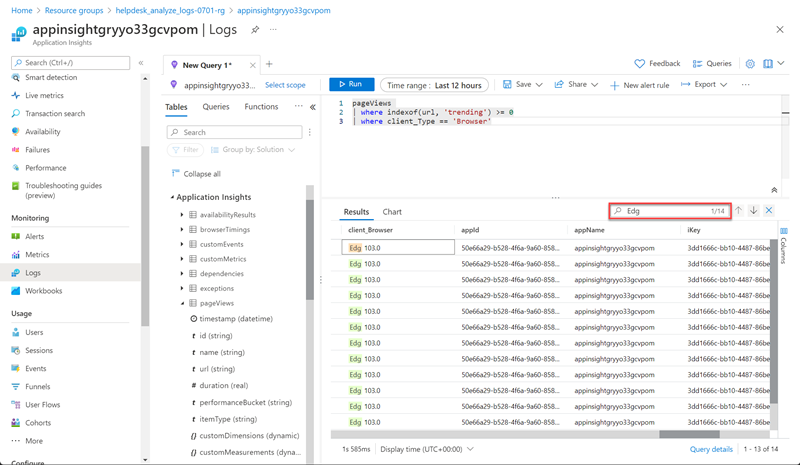The width and height of the screenshot is (800, 465).
Task: Collapse the query editor chevrons
Action: 774,190
